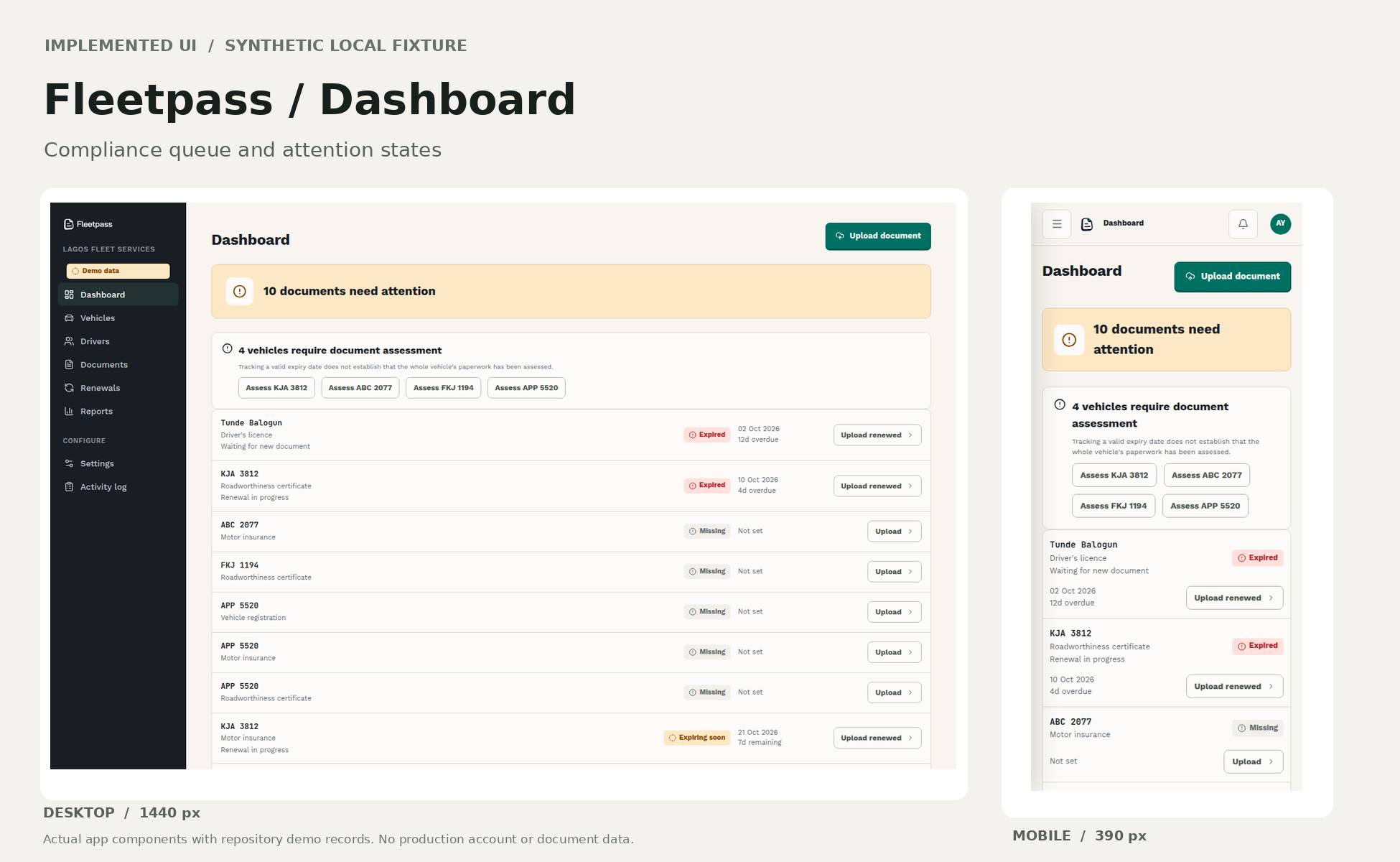
Task: Click desktop Assess ABC 2077 button
Action: 360,388
